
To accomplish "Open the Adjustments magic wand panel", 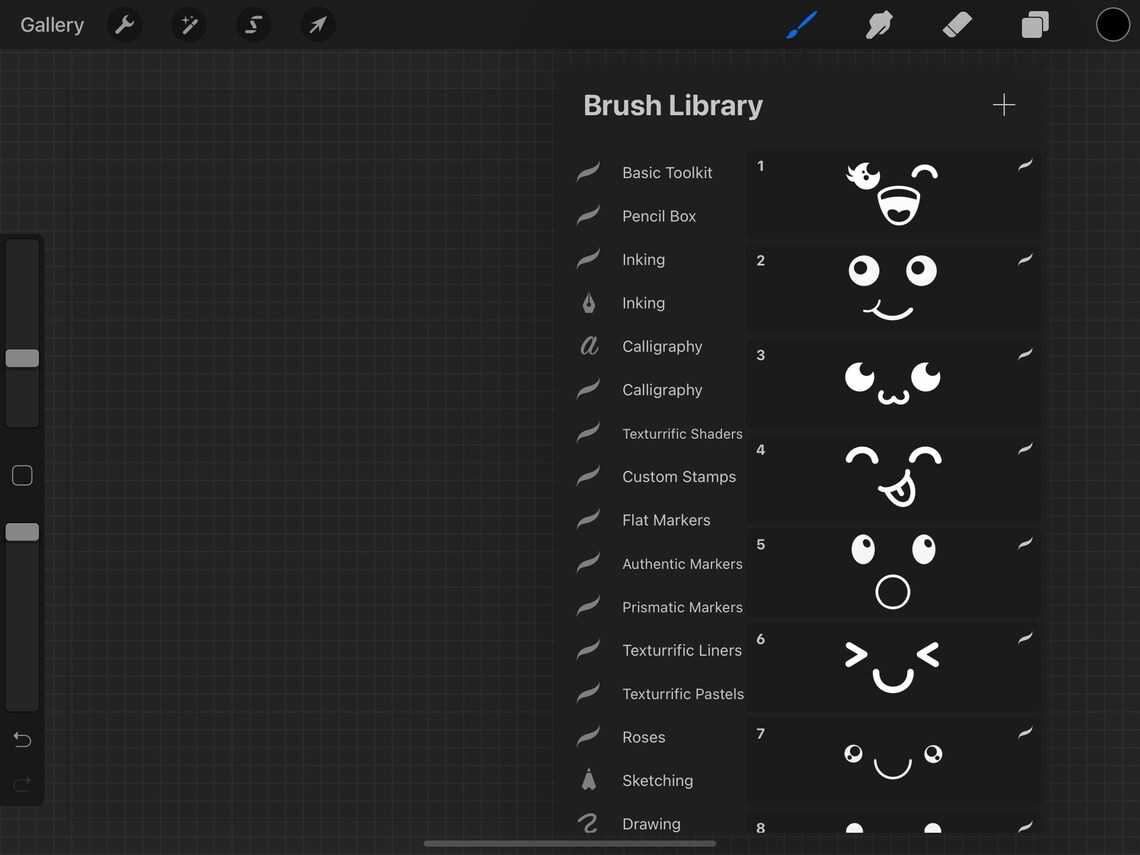I will tap(189, 24).
